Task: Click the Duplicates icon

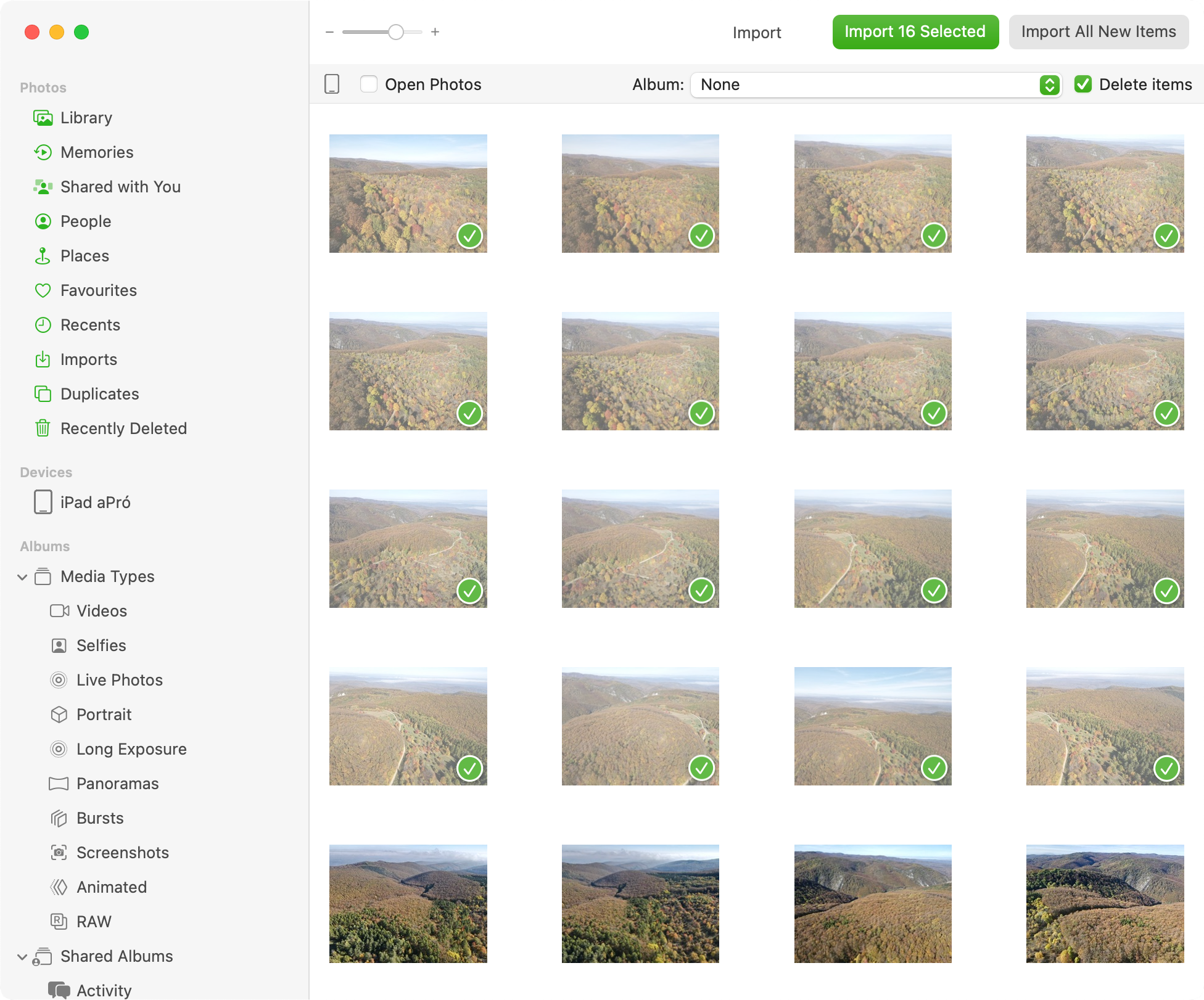Action: pyautogui.click(x=43, y=394)
